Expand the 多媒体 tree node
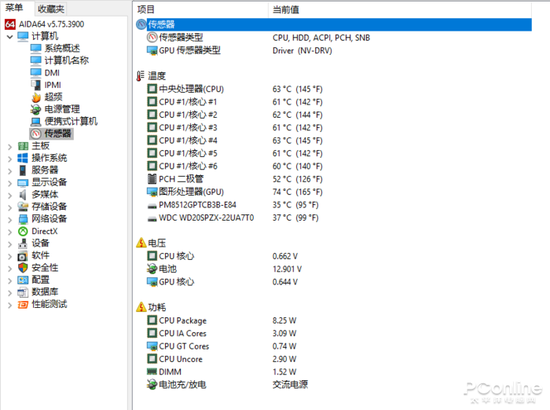Viewport: 550px width, 410px height. [x=10, y=195]
